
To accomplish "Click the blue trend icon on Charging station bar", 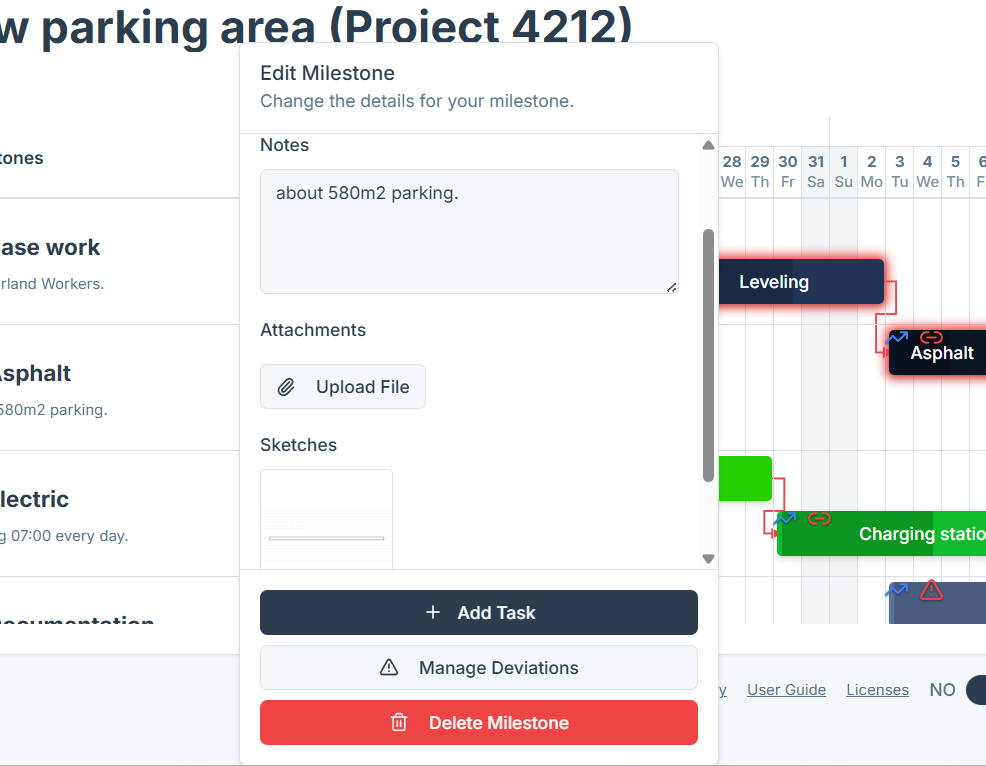I will (785, 520).
